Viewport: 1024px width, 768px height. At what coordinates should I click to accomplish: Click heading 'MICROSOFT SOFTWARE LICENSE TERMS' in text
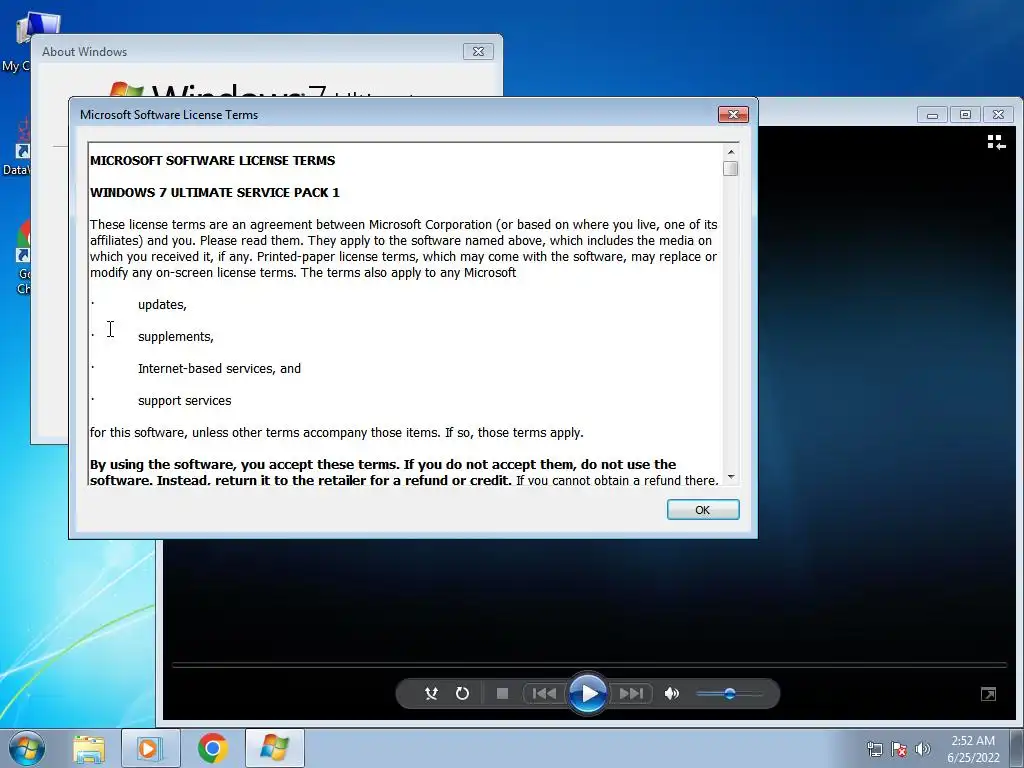(x=212, y=161)
